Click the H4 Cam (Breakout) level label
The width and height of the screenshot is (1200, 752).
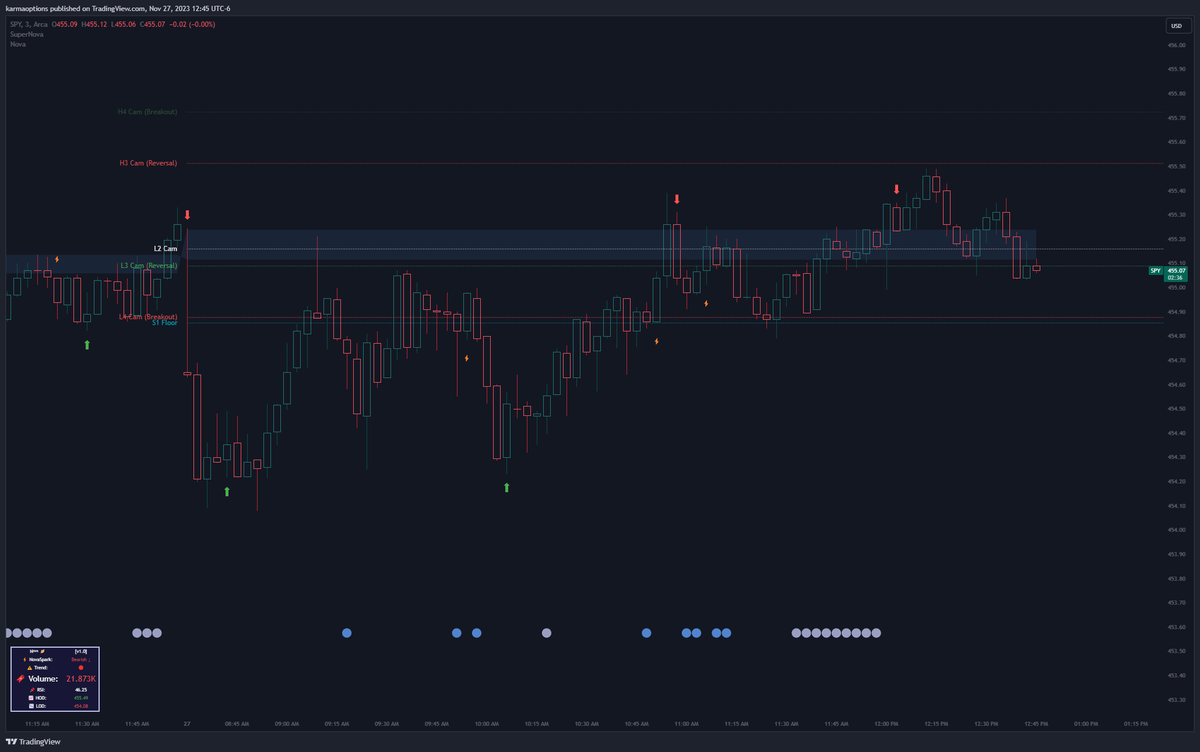point(147,112)
